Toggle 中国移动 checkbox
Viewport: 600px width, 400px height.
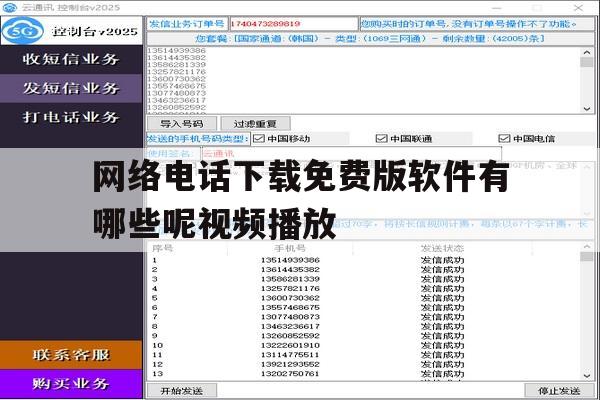pos(259,139)
